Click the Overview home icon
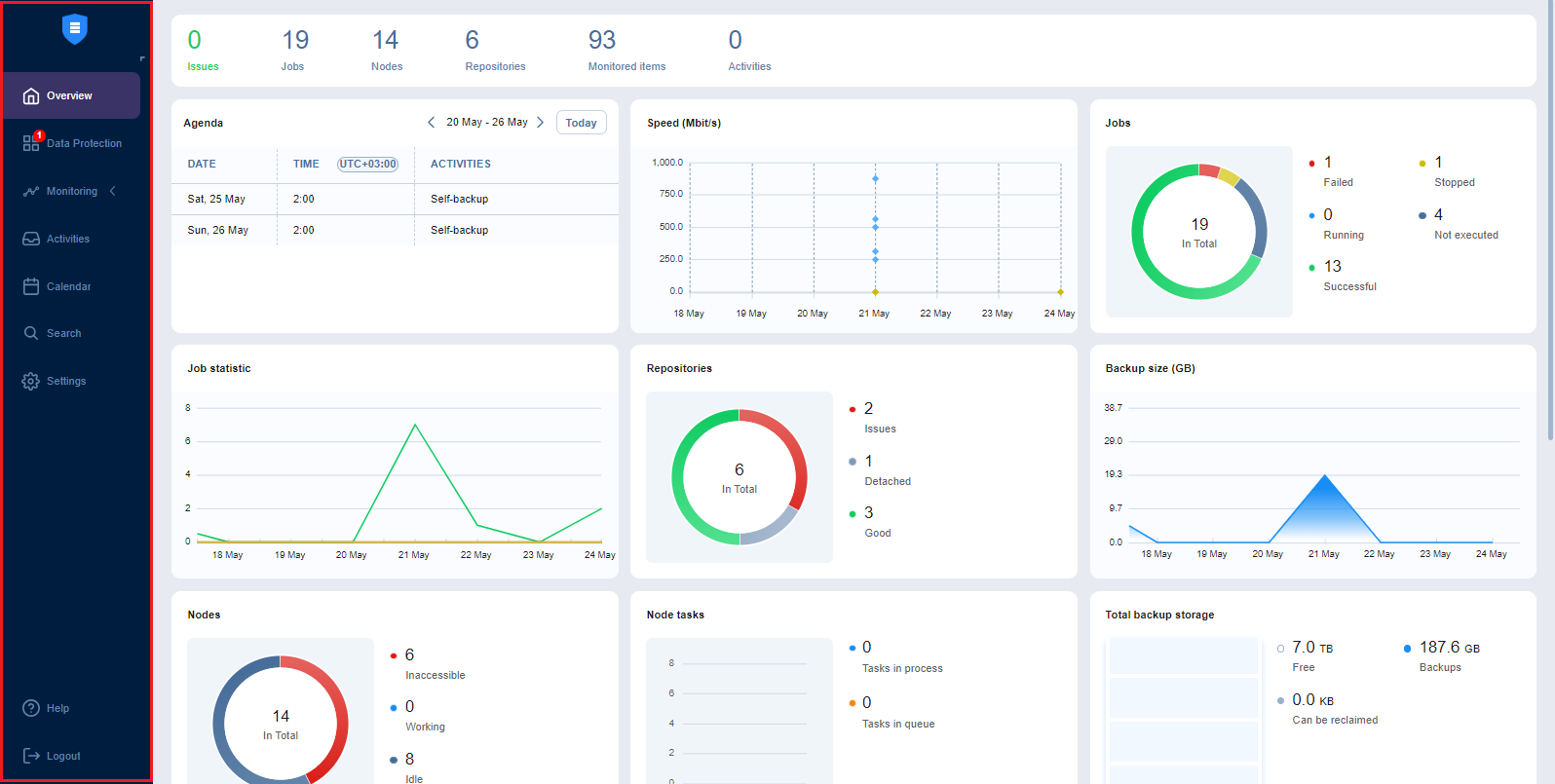The width and height of the screenshot is (1555, 784). [x=31, y=95]
